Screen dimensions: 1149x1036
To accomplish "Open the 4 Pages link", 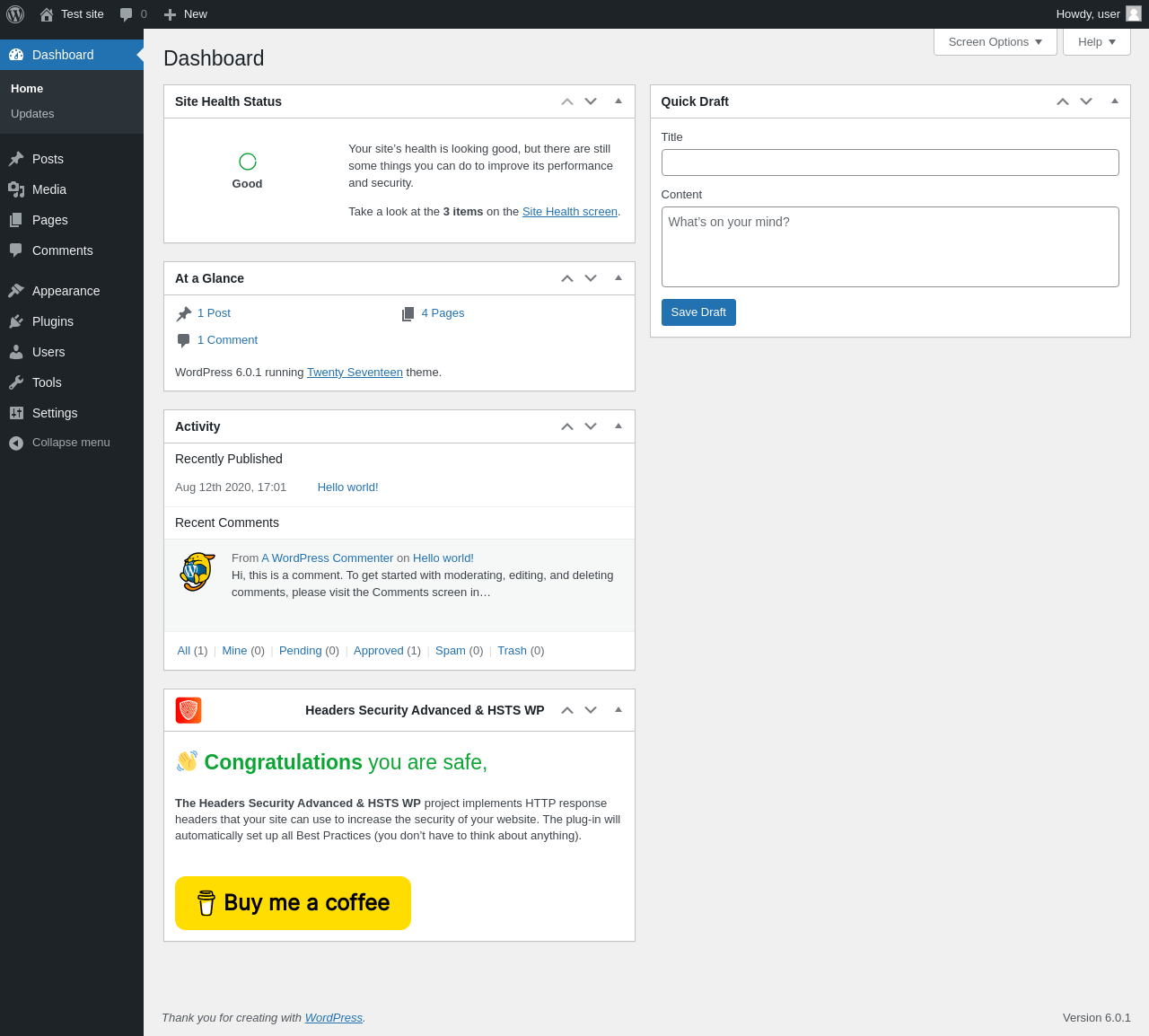I will tap(443, 313).
